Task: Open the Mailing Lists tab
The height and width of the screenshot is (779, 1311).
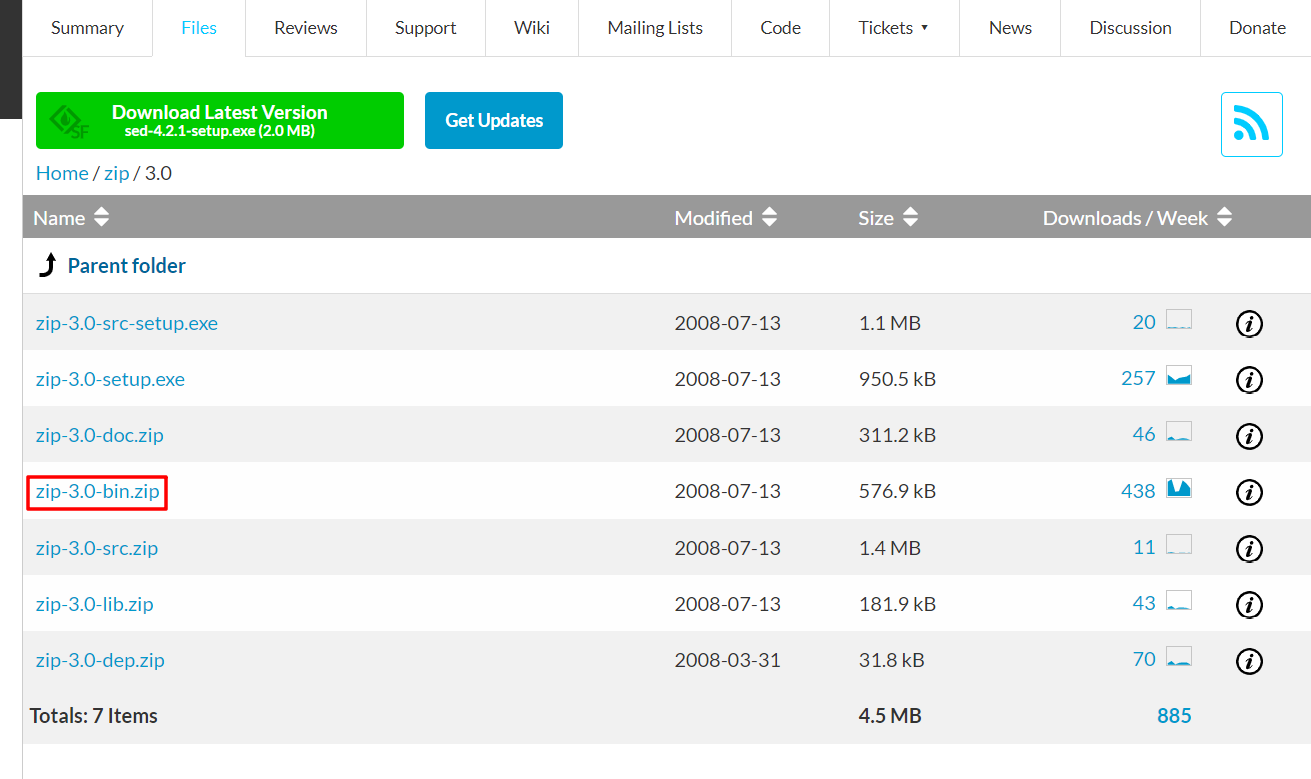Action: tap(655, 28)
